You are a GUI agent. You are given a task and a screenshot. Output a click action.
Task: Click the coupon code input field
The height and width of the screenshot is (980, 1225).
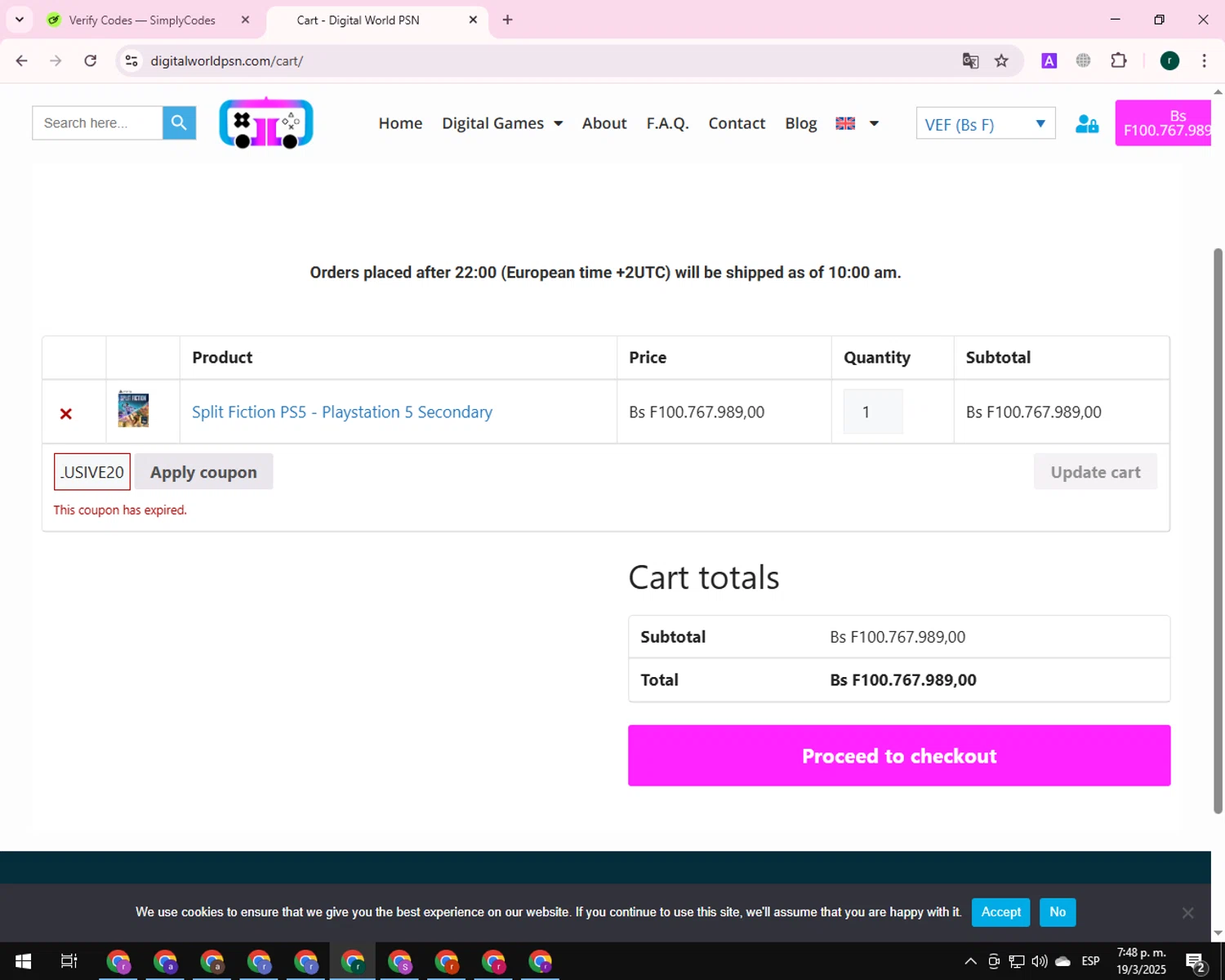[92, 472]
